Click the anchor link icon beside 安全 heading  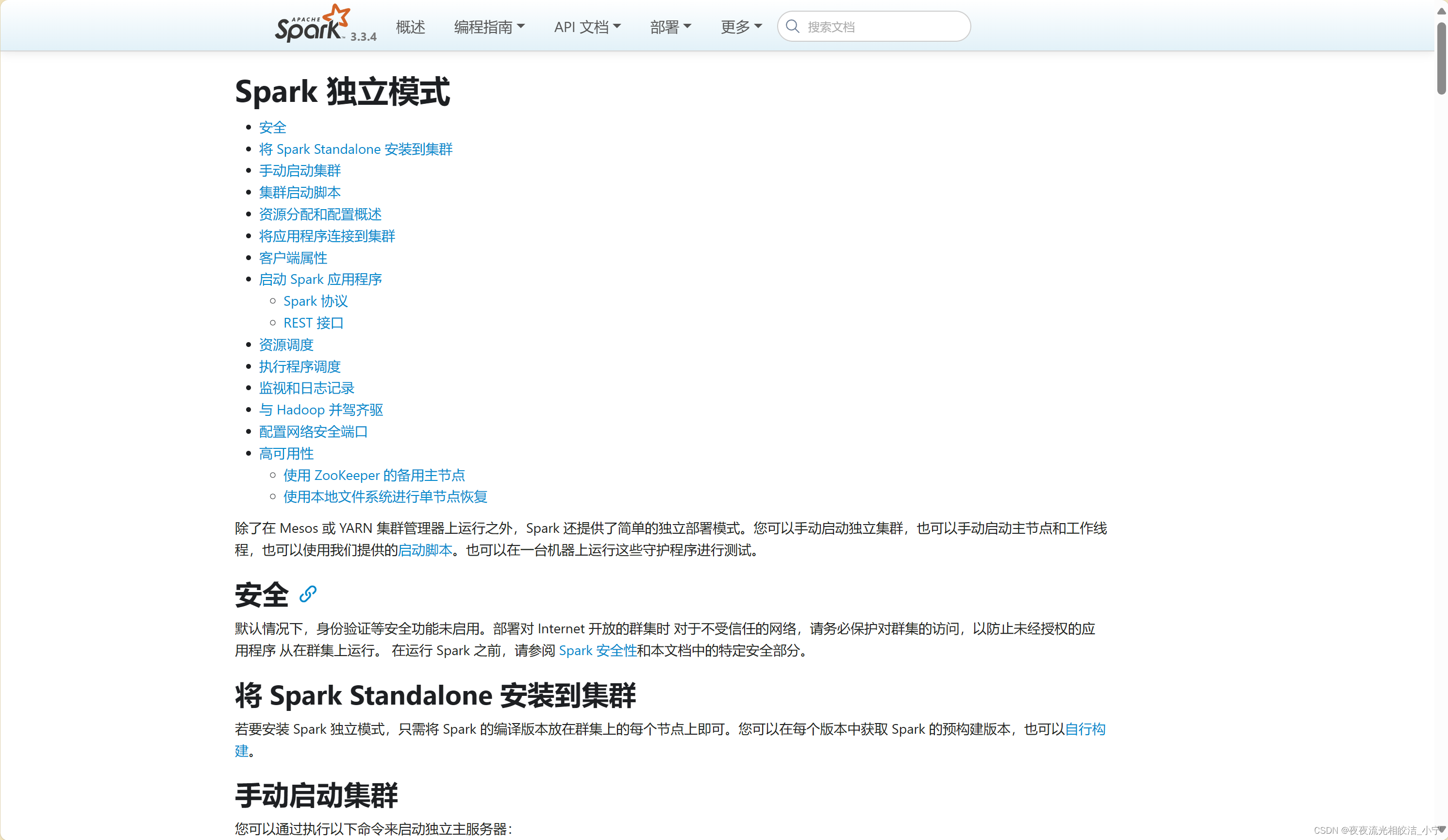click(x=308, y=595)
